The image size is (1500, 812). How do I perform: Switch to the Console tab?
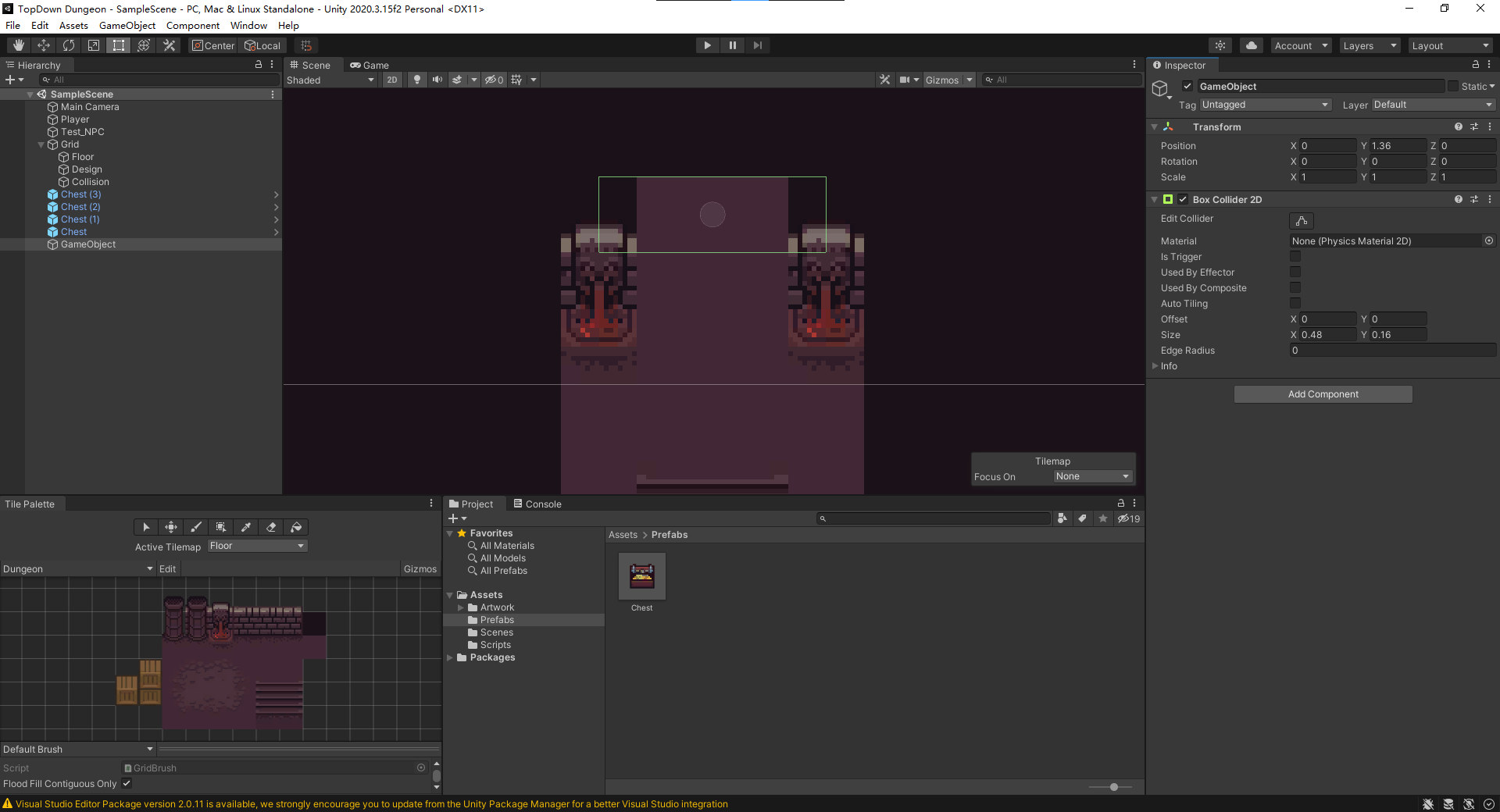(x=537, y=504)
